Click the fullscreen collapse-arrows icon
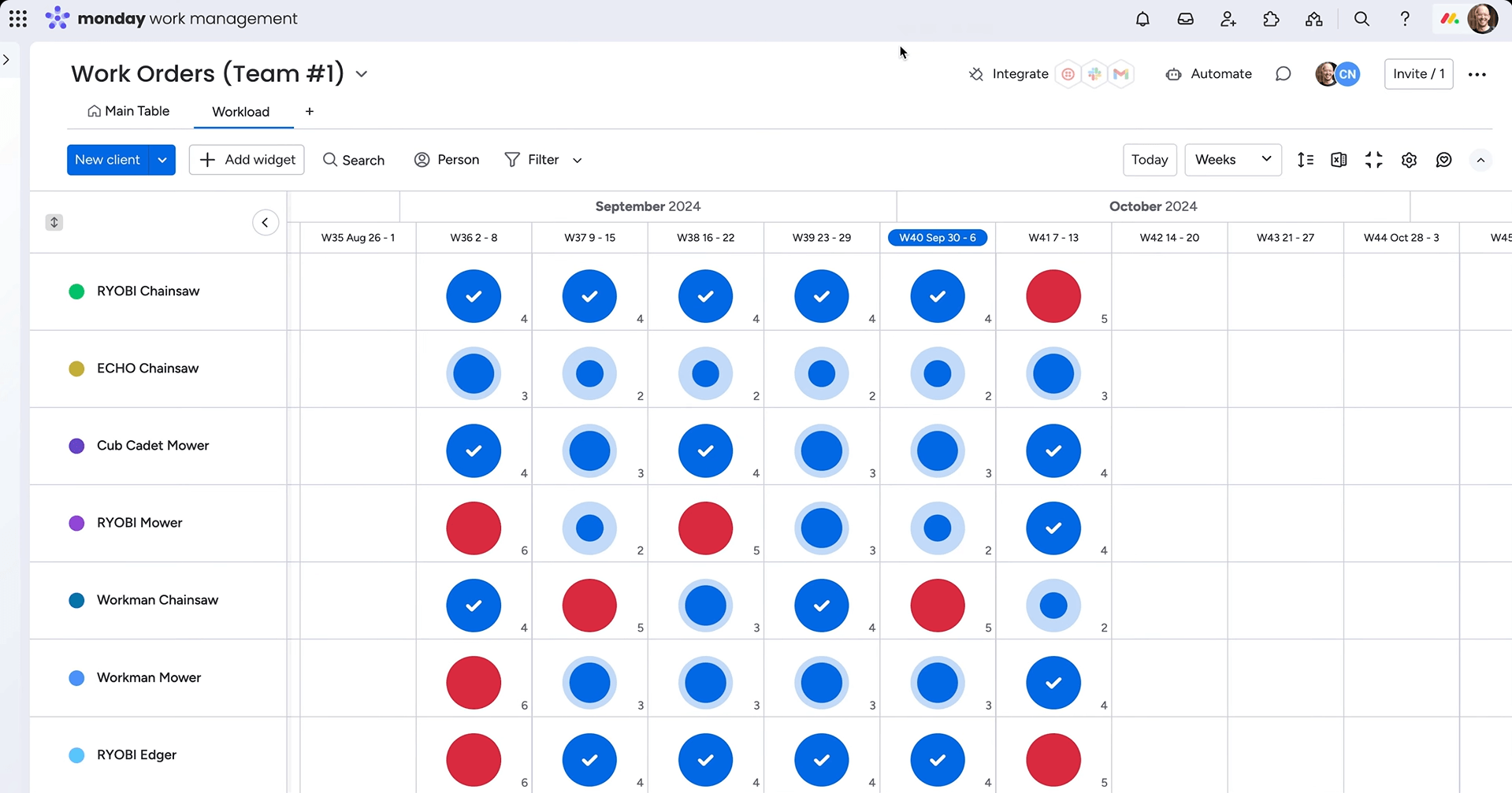This screenshot has width=1512, height=793. tap(1374, 160)
